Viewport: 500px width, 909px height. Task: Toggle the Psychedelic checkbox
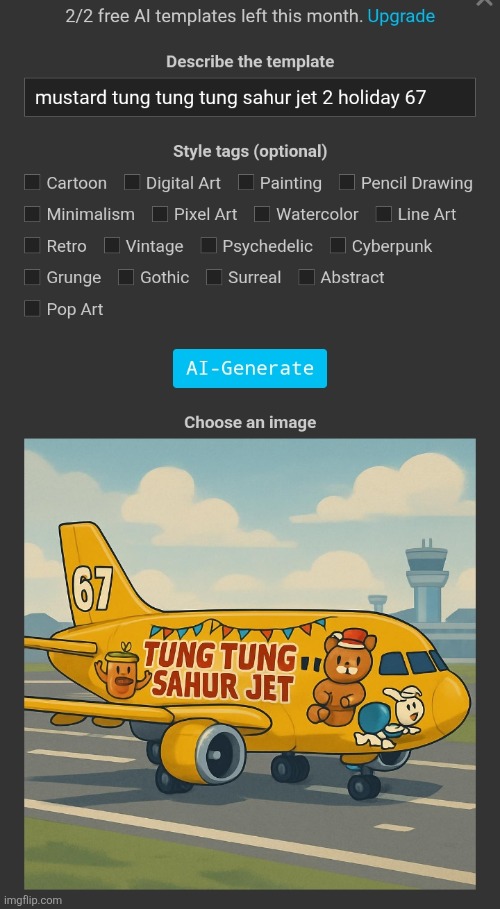pos(208,245)
